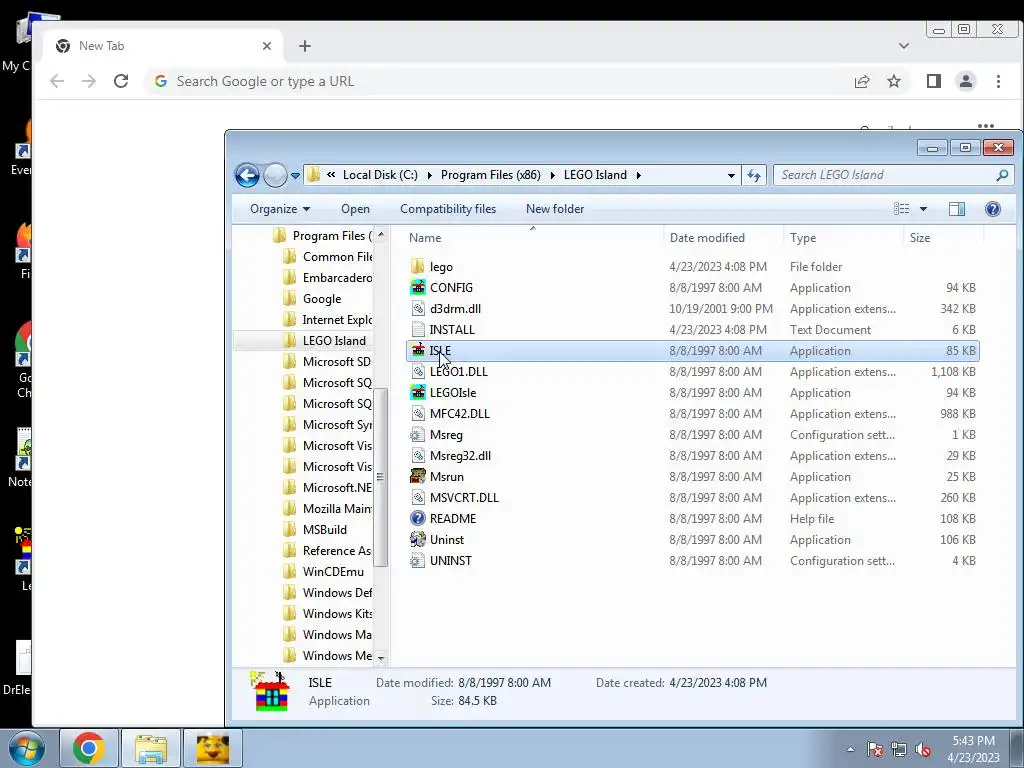Expand arrow after Local Disk (C:) breadcrumb
The image size is (1024, 768).
[x=429, y=175]
